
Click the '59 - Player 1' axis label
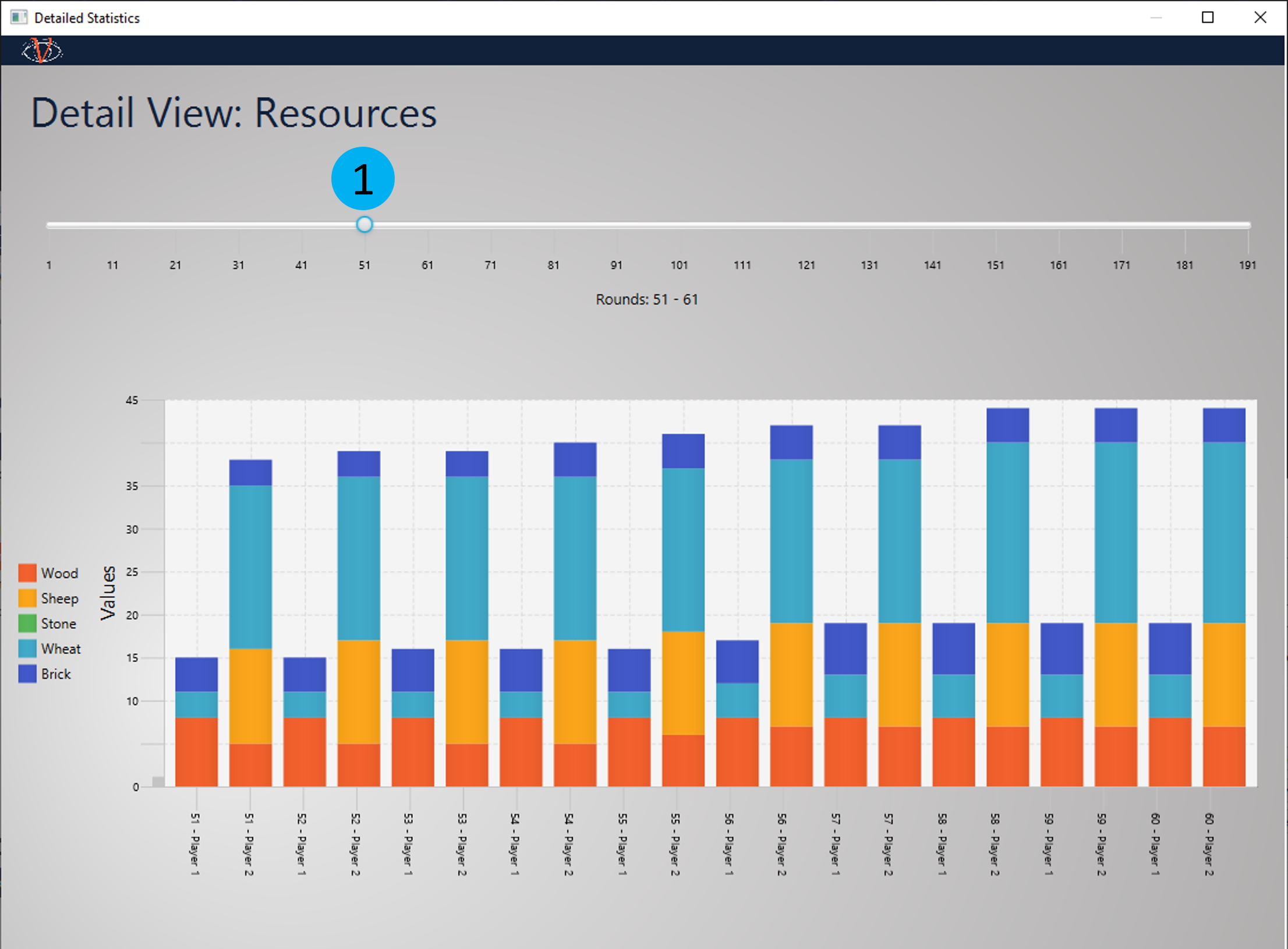(x=1049, y=844)
